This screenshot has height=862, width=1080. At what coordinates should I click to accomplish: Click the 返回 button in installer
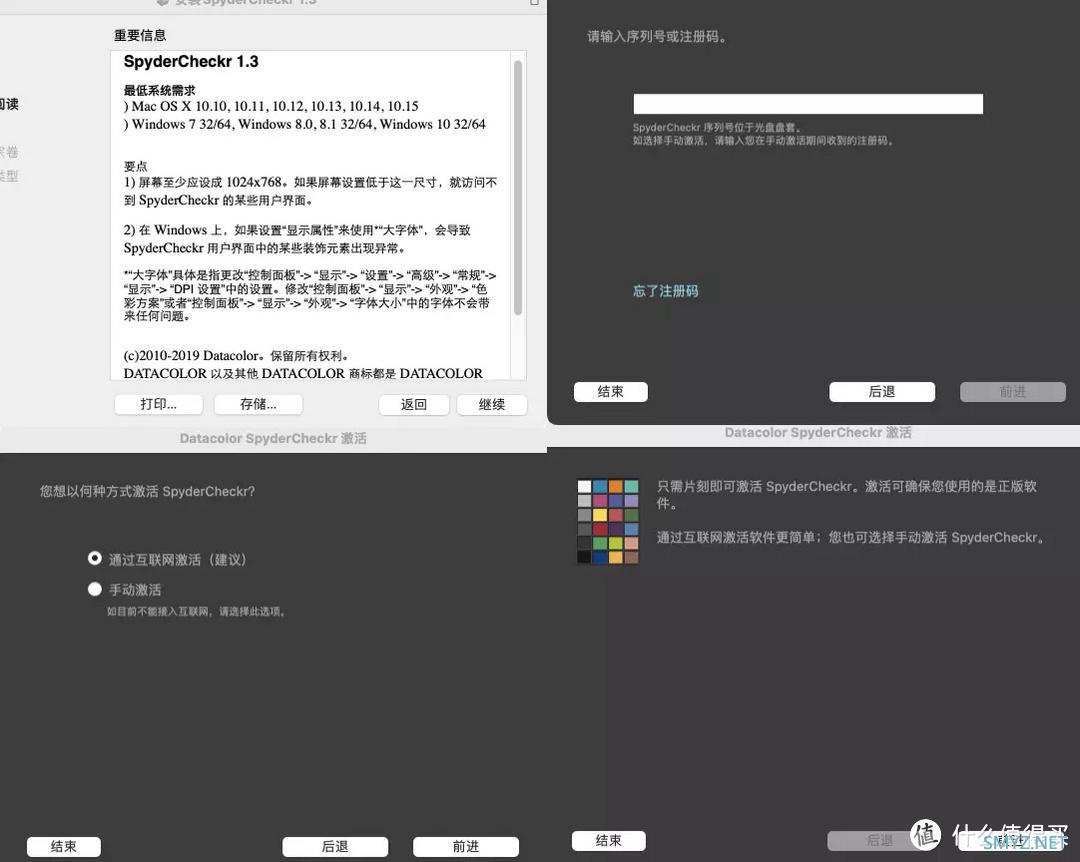(x=413, y=404)
